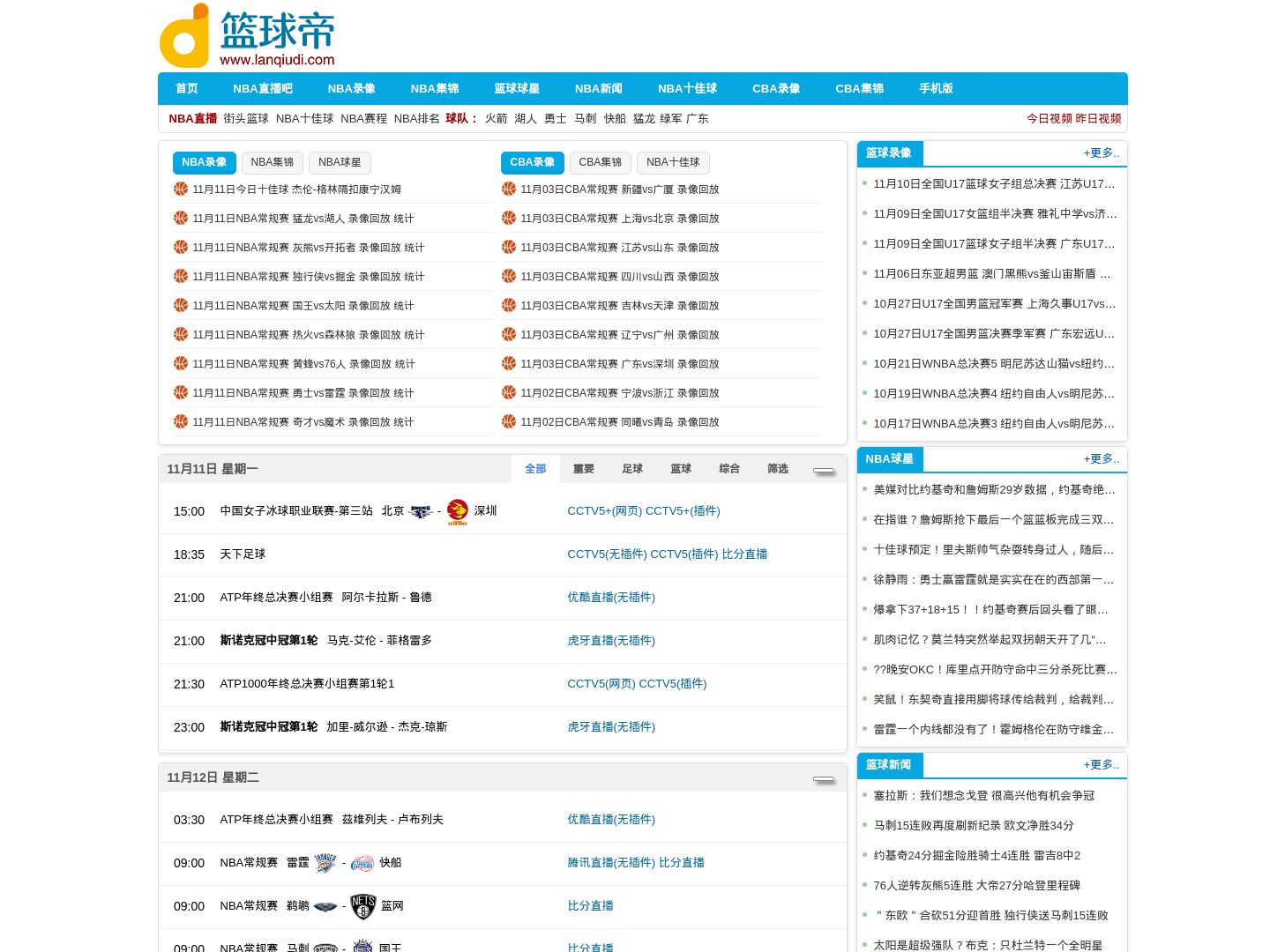This screenshot has width=1270, height=952.
Task: Click the 篮球帝 site logo
Action: pos(247,36)
